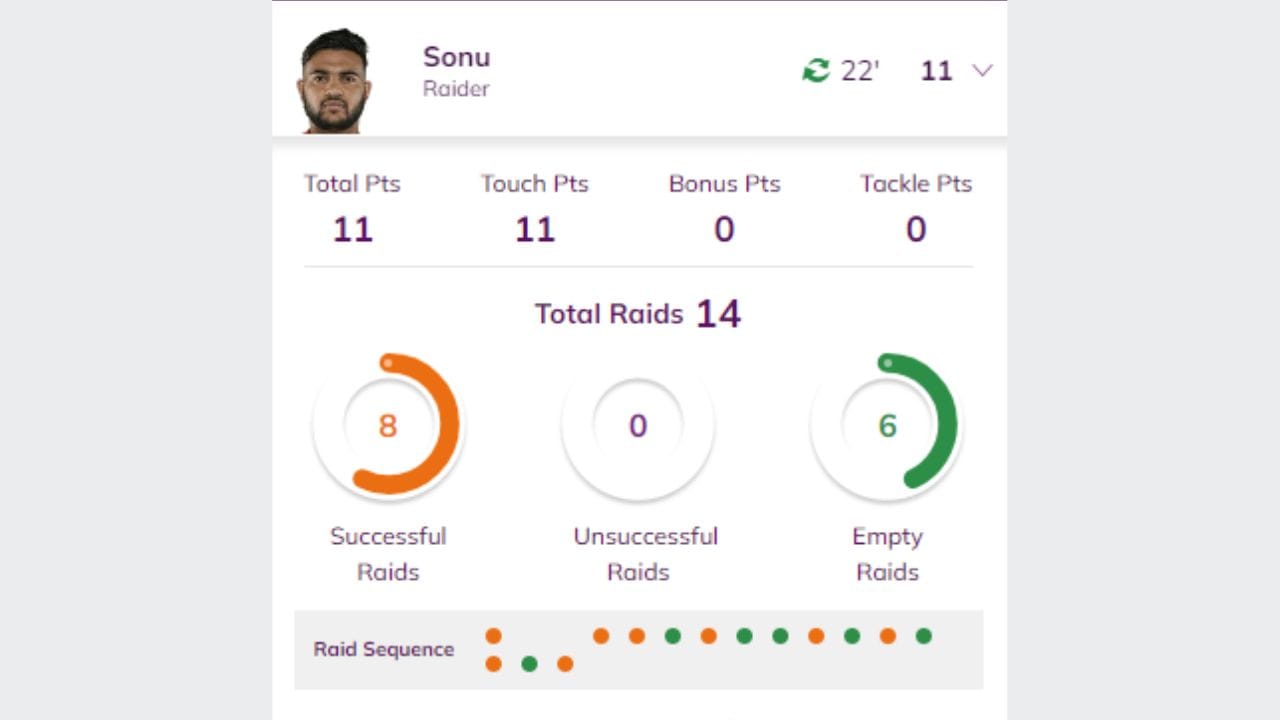Click the Unsuccessful Raids circle showing 0
1280x720 pixels.
[x=638, y=425]
